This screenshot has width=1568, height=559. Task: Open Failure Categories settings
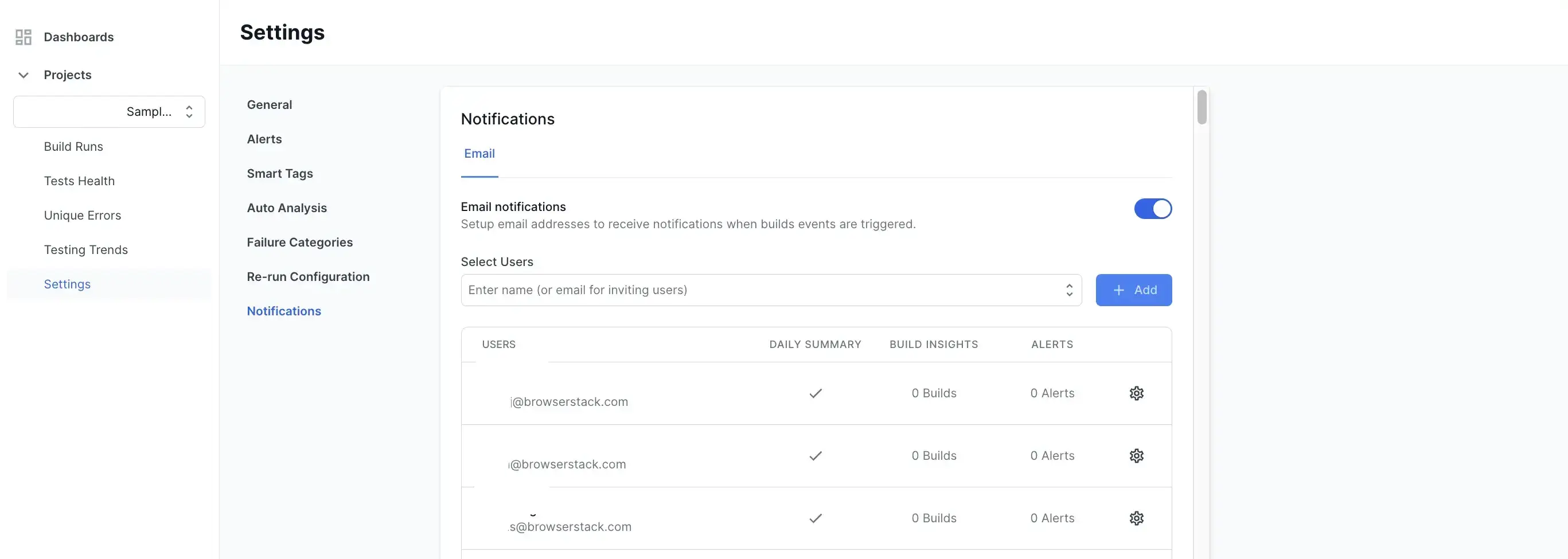(x=299, y=242)
